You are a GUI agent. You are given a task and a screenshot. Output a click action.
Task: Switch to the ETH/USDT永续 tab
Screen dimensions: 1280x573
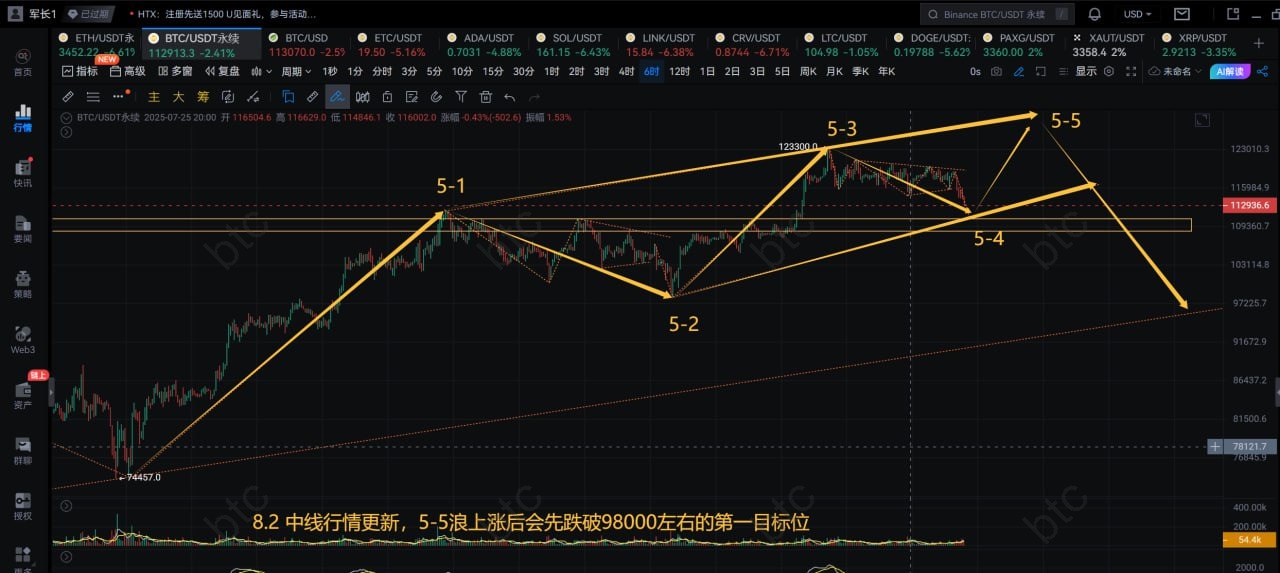point(96,44)
